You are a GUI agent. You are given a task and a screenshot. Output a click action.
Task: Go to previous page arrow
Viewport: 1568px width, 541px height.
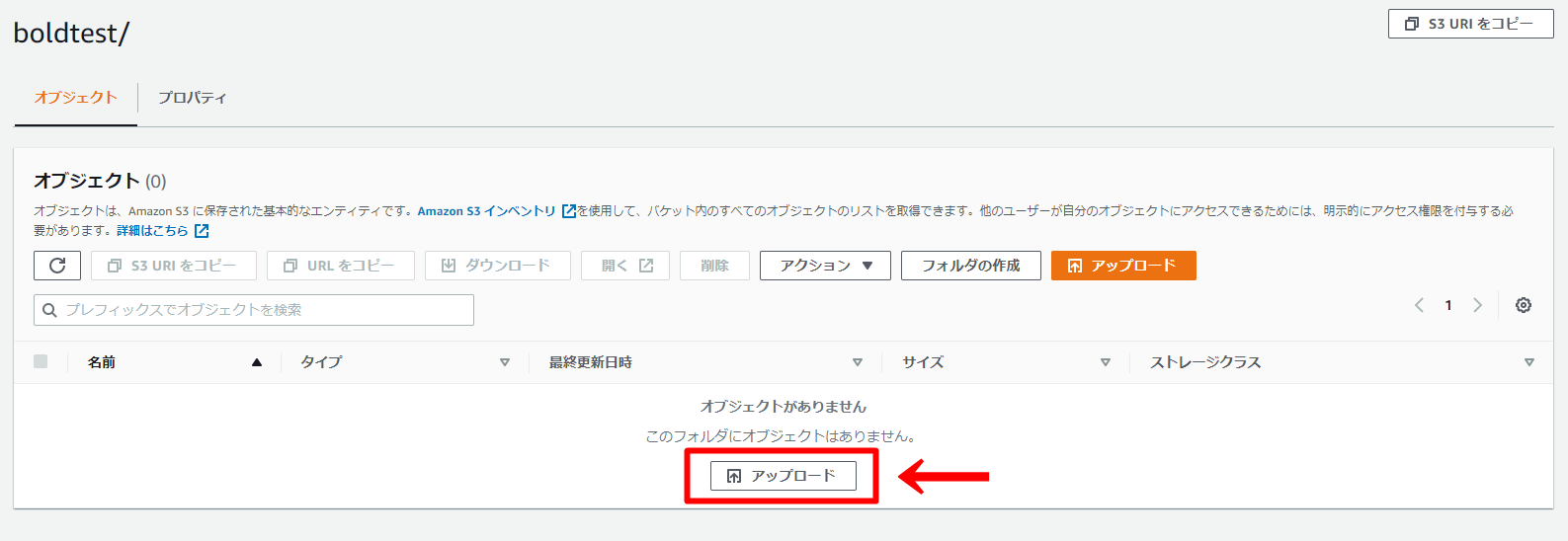click(x=1419, y=305)
